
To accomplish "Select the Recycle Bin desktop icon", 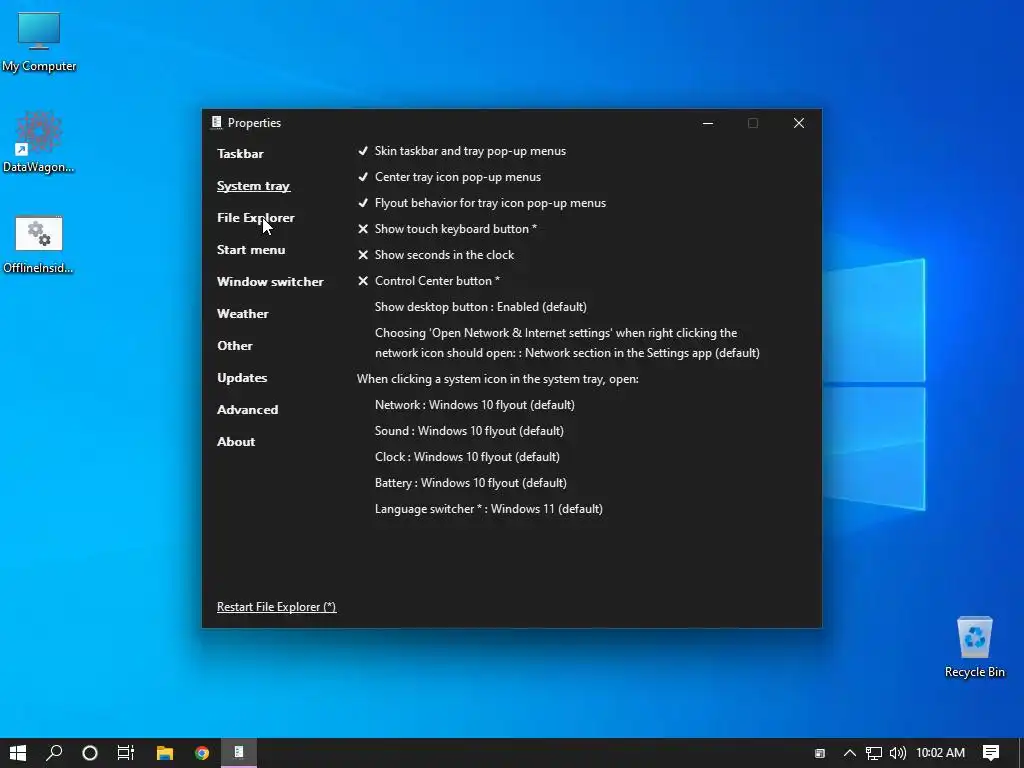I will click(974, 647).
